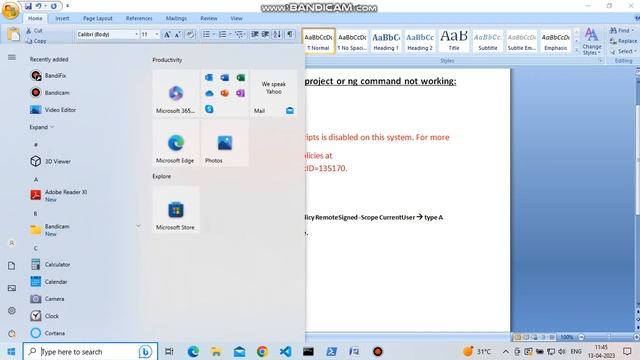The width and height of the screenshot is (640, 360).
Task: Open Mail live tile
Action: click(274, 93)
